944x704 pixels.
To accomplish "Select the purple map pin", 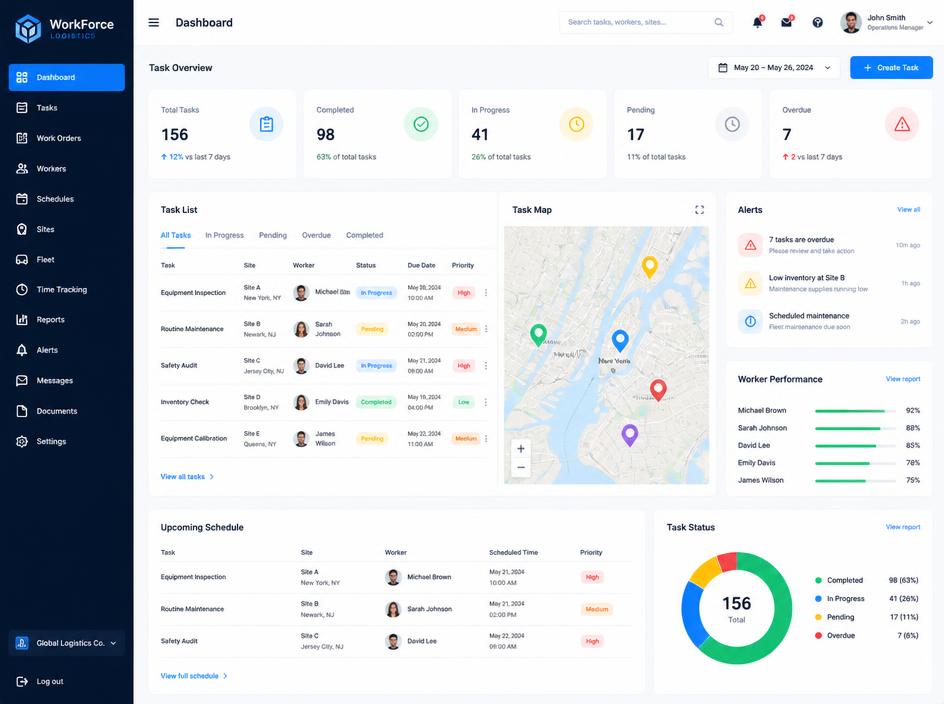I will click(629, 435).
